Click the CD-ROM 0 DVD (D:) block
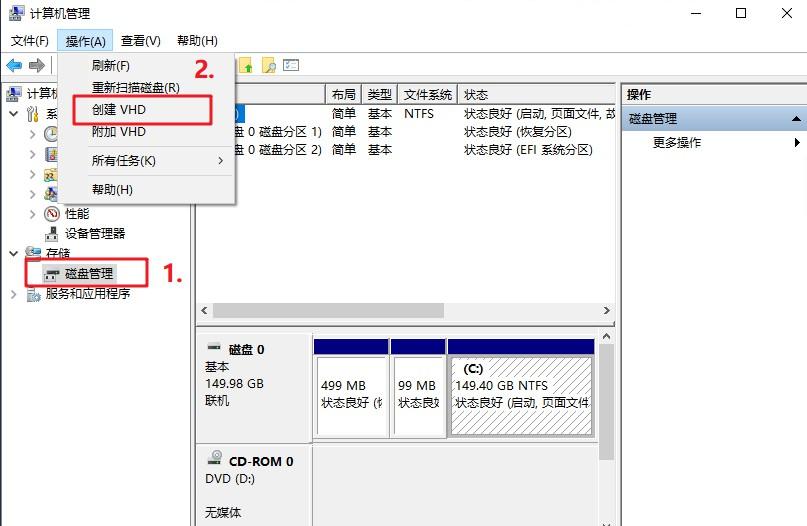 coord(254,485)
